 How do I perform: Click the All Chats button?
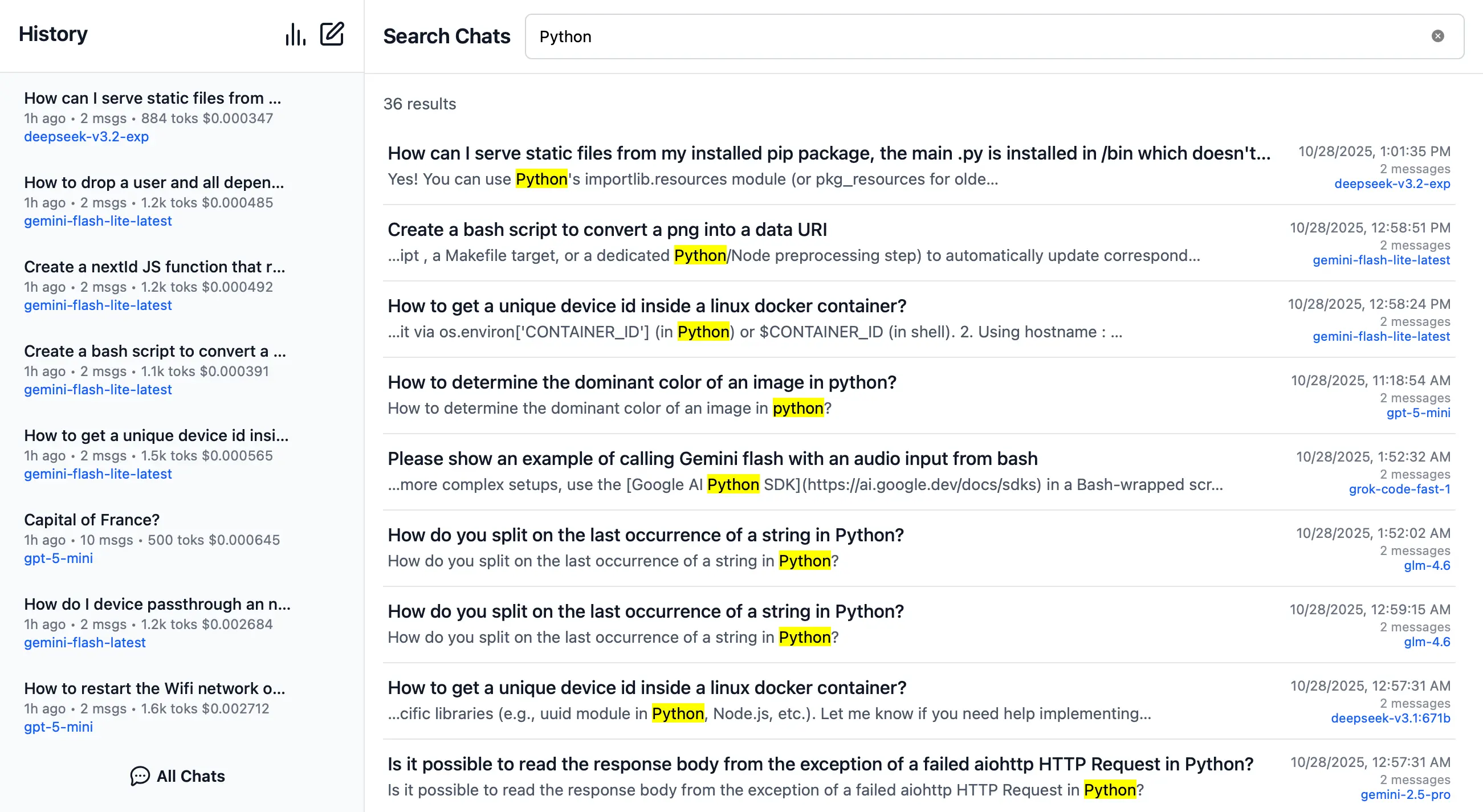pyautogui.click(x=190, y=776)
